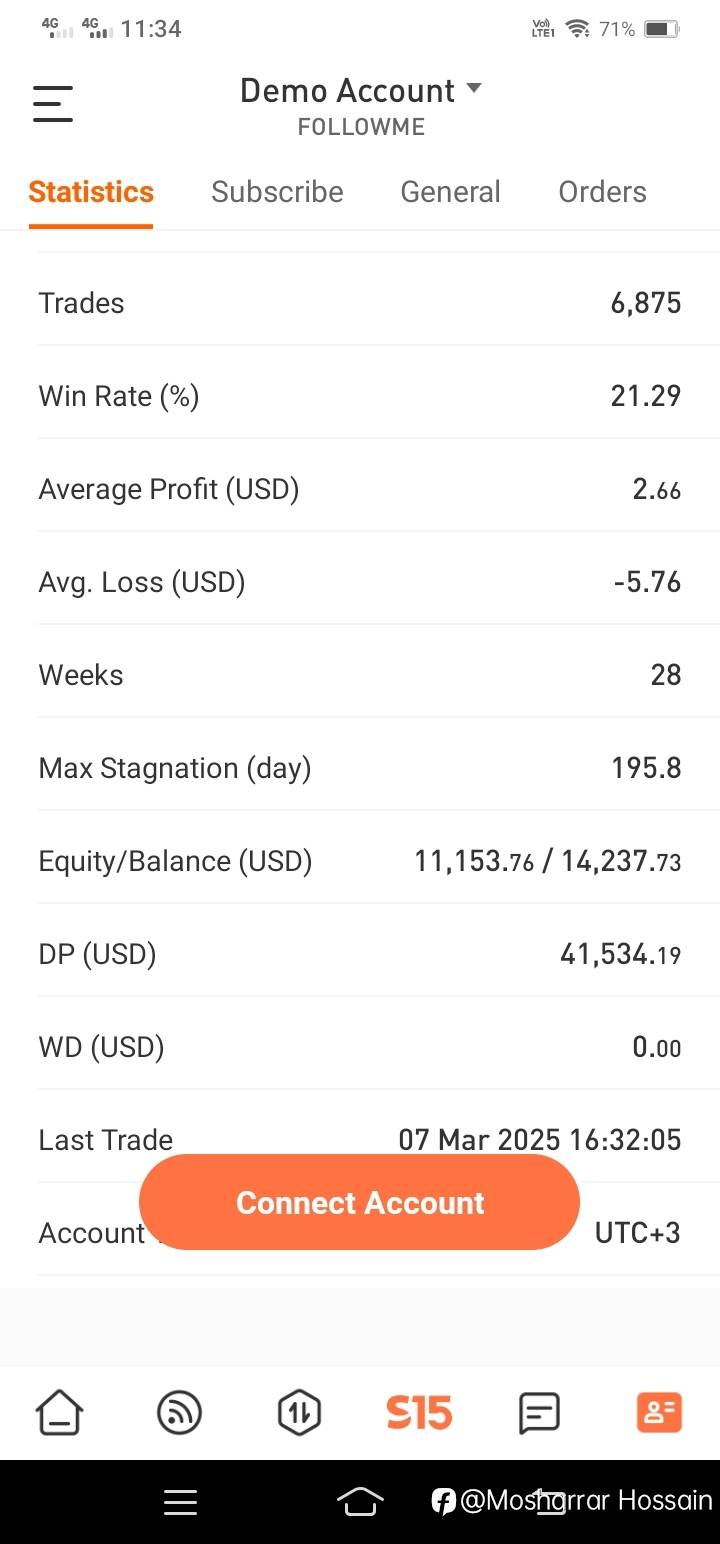Viewport: 720px width, 1544px height.
Task: Open the account profile card icon
Action: click(659, 1413)
